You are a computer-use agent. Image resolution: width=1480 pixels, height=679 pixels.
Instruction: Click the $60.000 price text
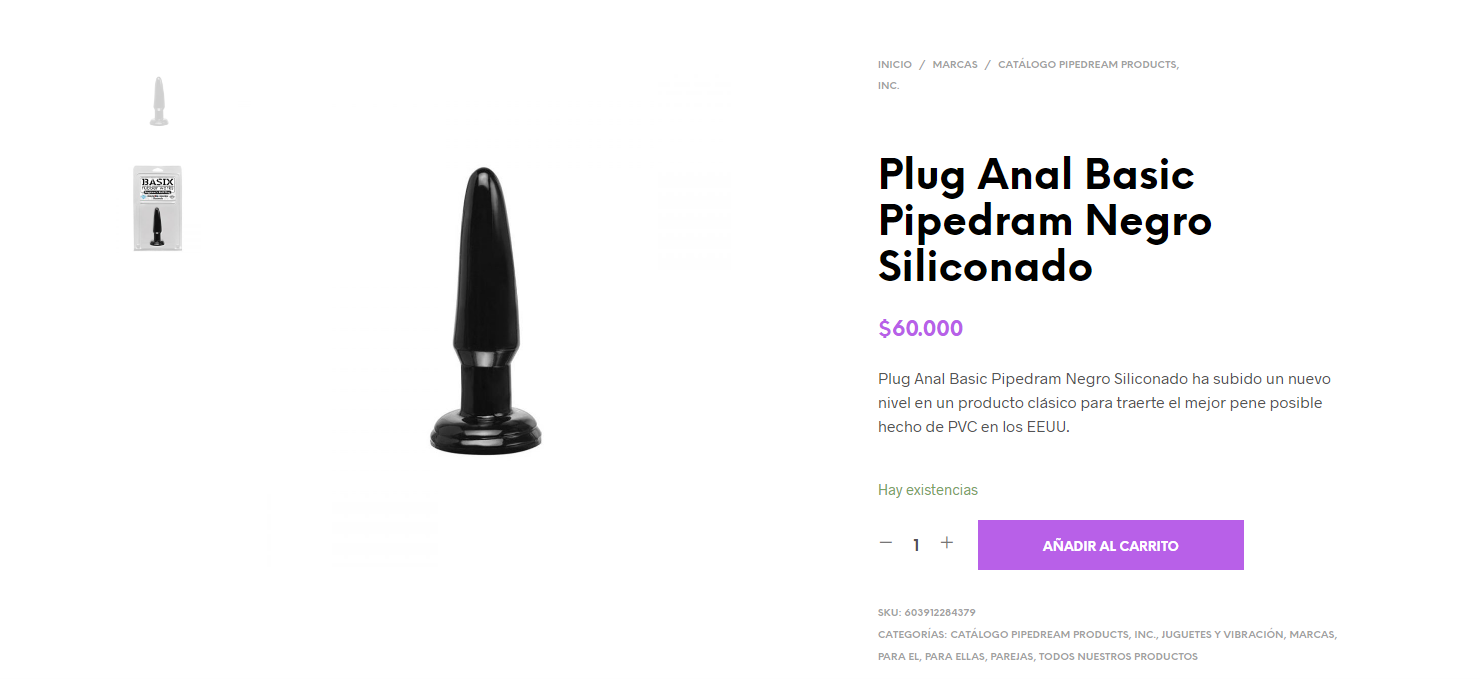920,328
